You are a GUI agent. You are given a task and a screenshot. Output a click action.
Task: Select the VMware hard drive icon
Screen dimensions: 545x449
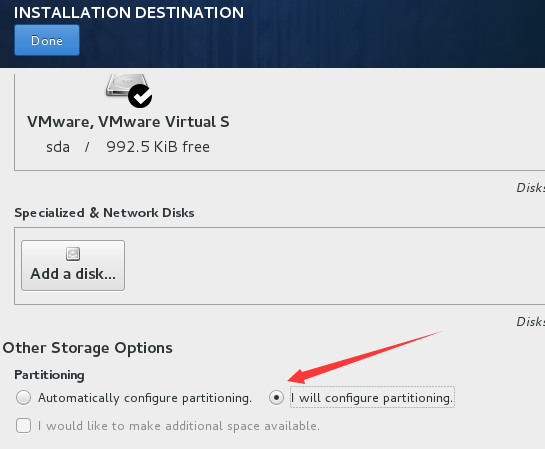tap(127, 85)
